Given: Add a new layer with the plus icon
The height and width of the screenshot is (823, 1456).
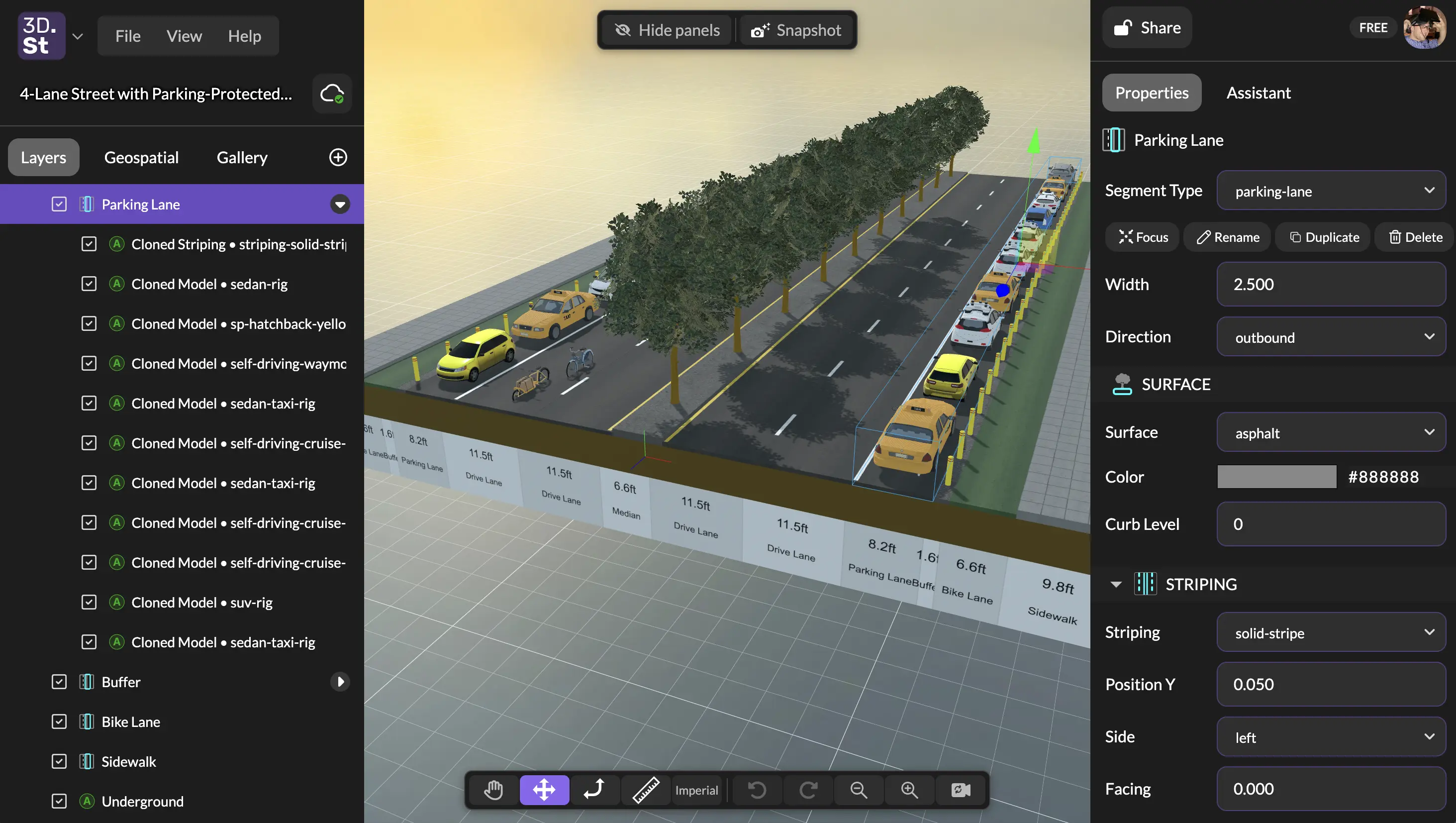Looking at the screenshot, I should click(337, 157).
